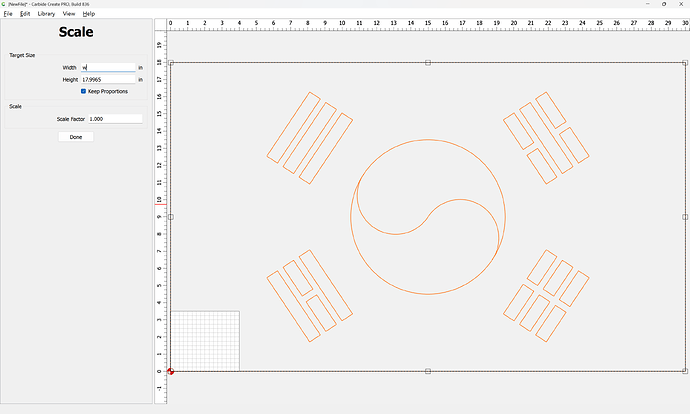
Task: Click the Width input field
Action: click(x=107, y=67)
